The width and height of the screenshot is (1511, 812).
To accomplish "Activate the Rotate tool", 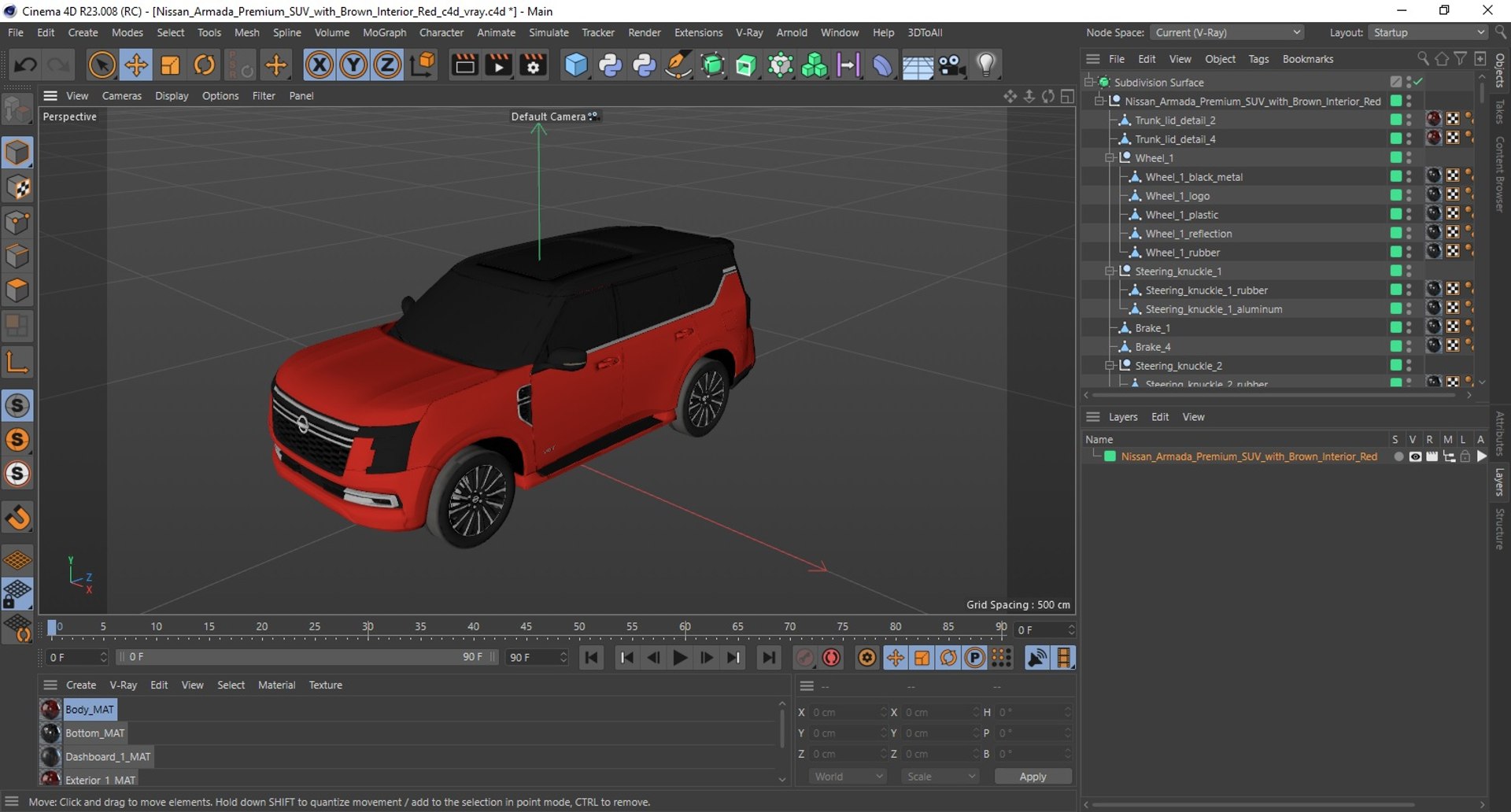I will click(x=205, y=65).
